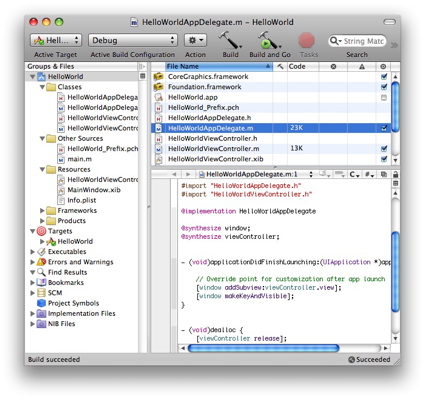Viewport: 425px width, 399px height.
Task: Click the warnings triangle column header
Action: tap(362, 67)
